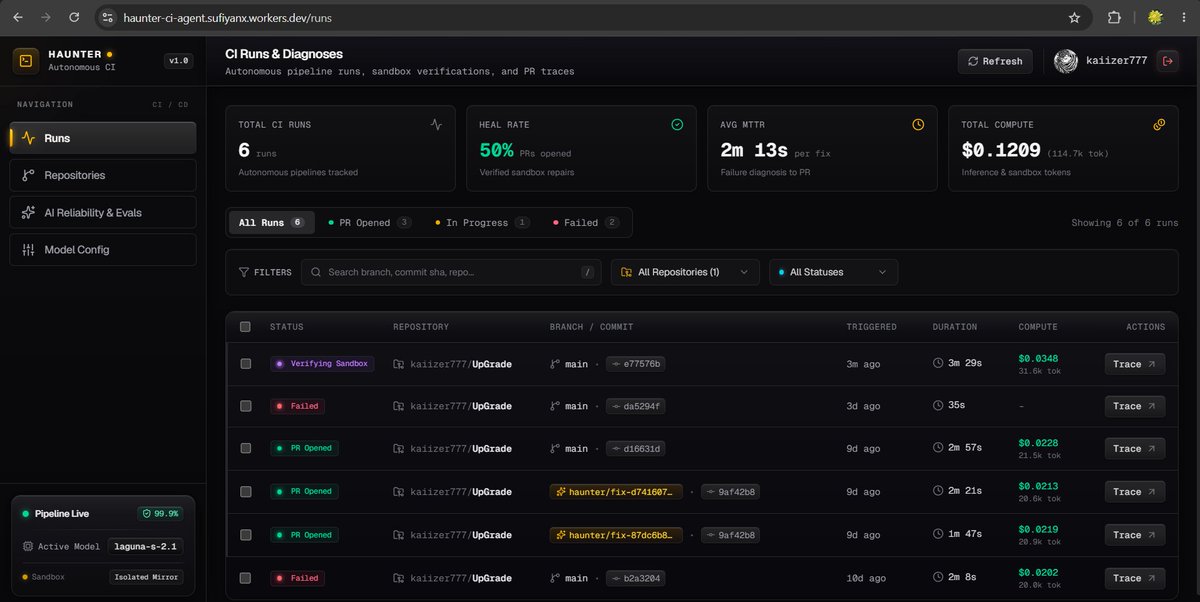
Task: Click the Refresh button
Action: click(x=994, y=61)
